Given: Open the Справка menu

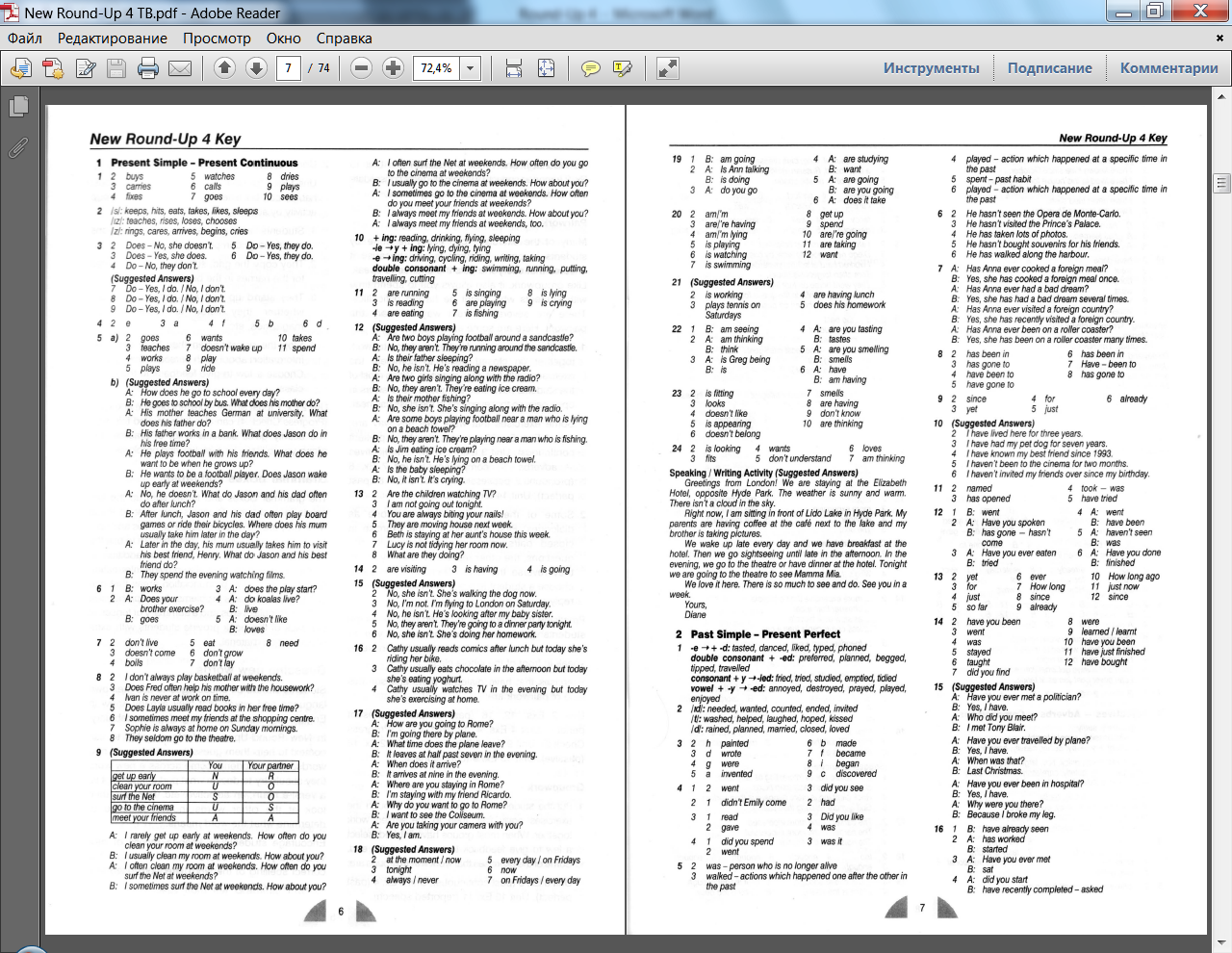Looking at the screenshot, I should click(x=344, y=39).
